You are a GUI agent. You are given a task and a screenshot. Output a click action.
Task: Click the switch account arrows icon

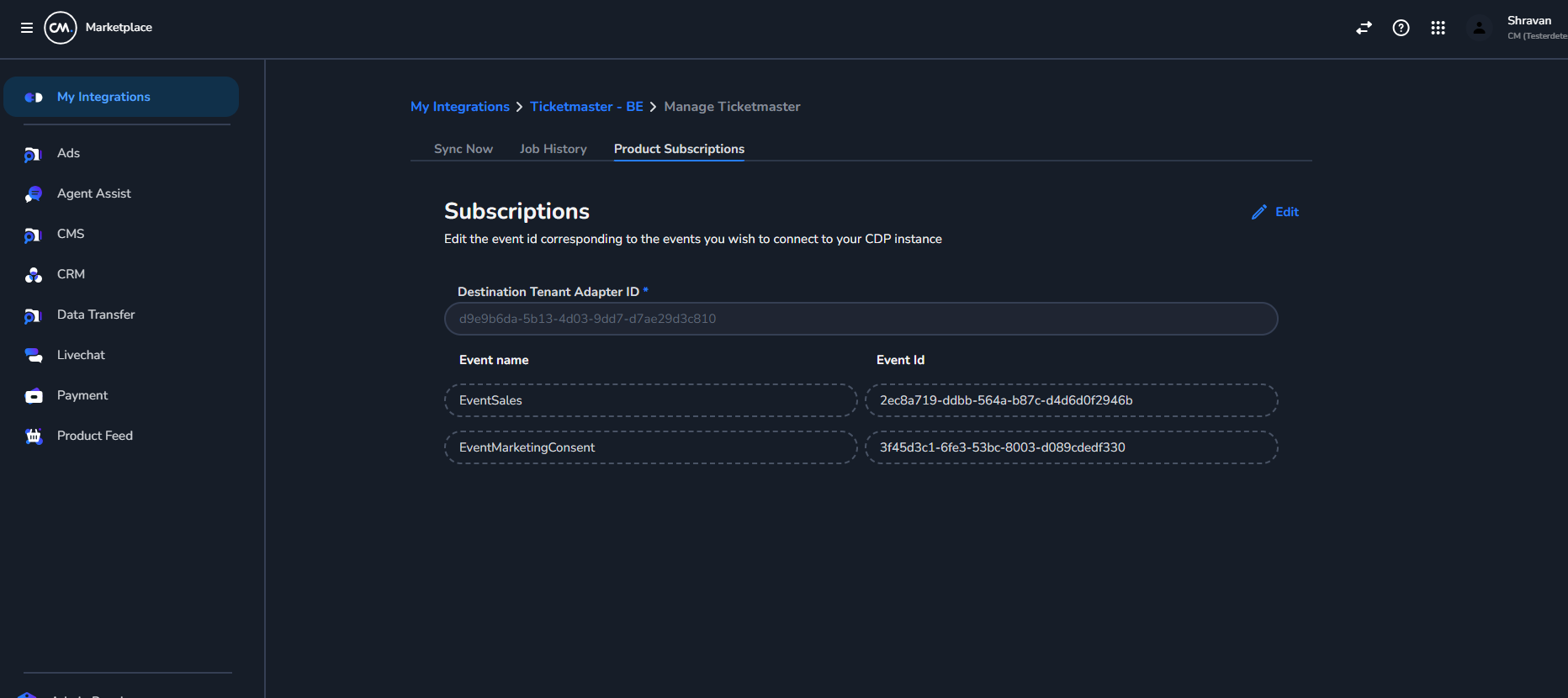pyautogui.click(x=1364, y=28)
